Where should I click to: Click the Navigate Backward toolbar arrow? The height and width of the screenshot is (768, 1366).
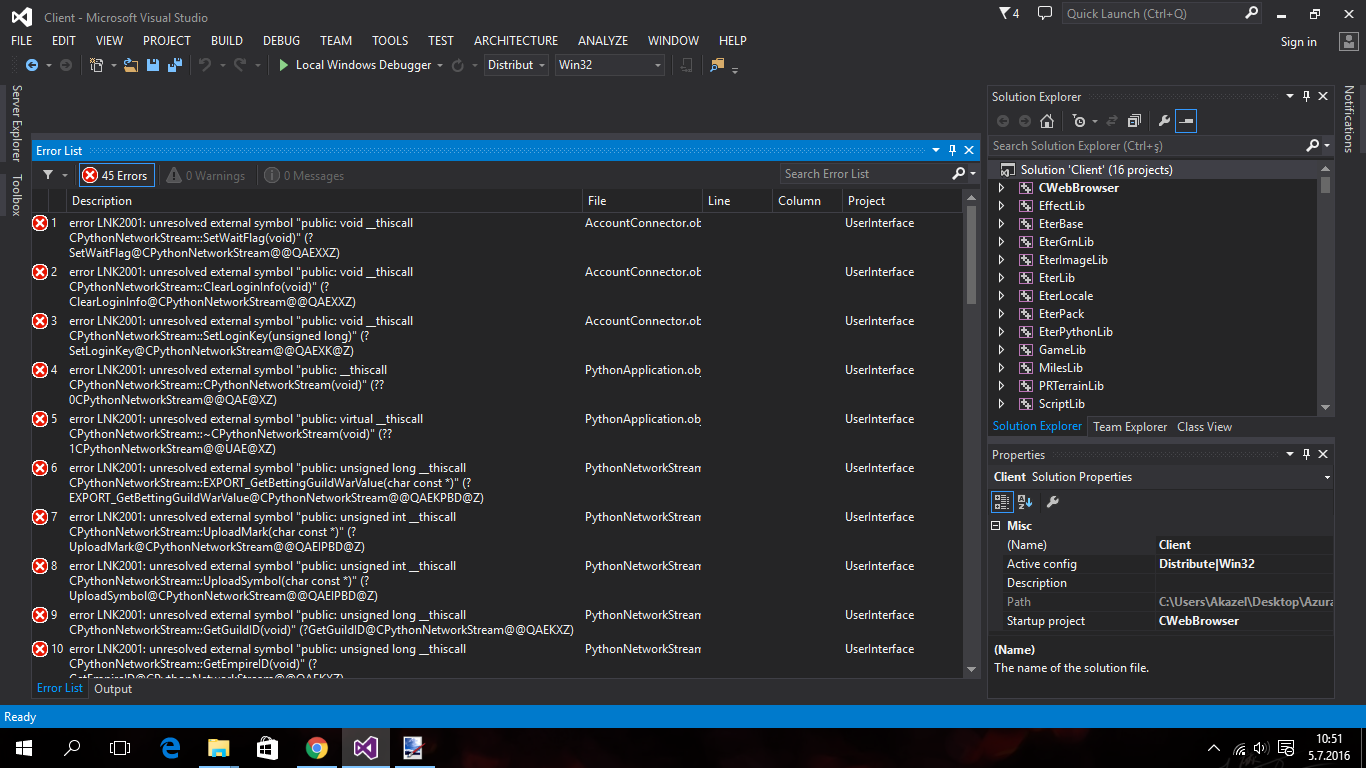click(32, 65)
